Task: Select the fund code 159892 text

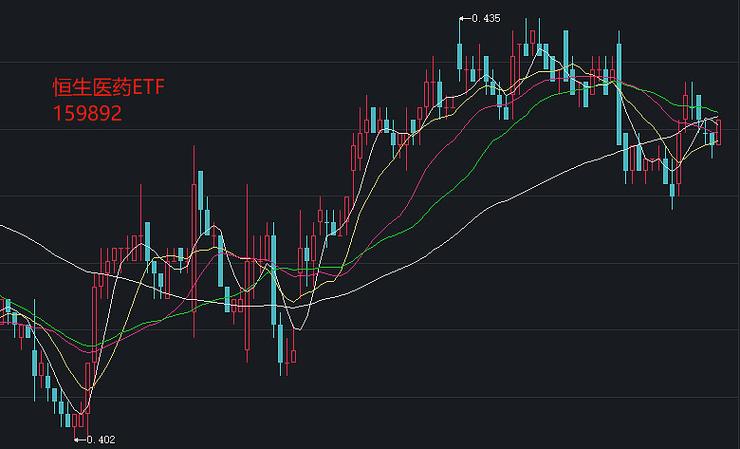Action: tap(87, 114)
